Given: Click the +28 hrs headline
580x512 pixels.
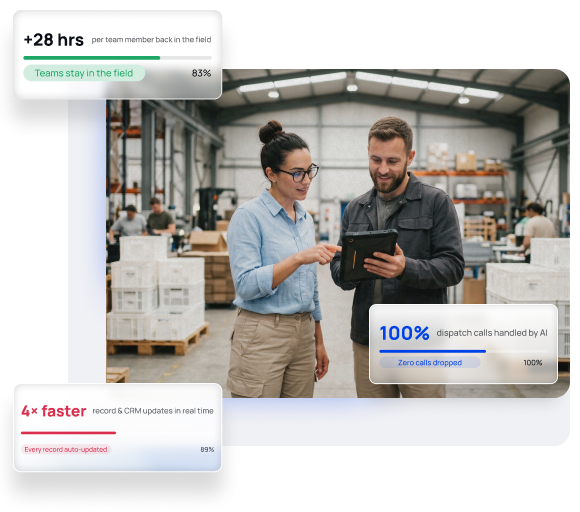Looking at the screenshot, I should (x=54, y=40).
